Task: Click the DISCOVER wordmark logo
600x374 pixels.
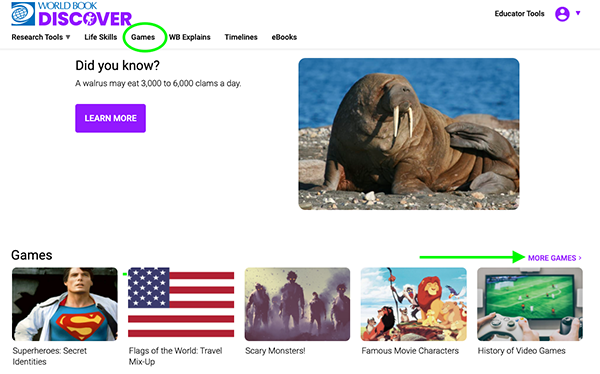Action: [85, 19]
